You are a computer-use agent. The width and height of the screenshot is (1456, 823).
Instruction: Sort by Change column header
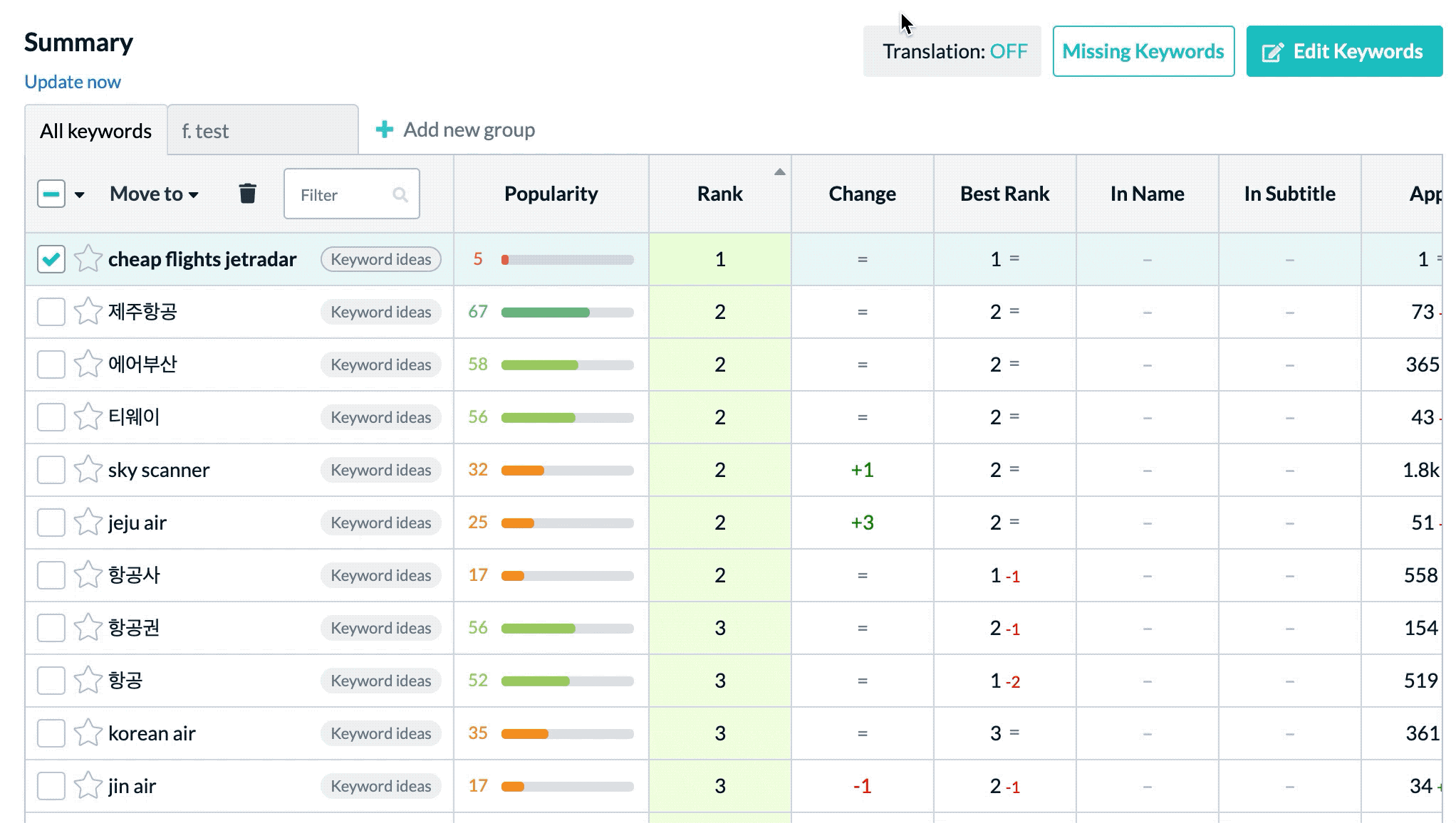tap(862, 194)
